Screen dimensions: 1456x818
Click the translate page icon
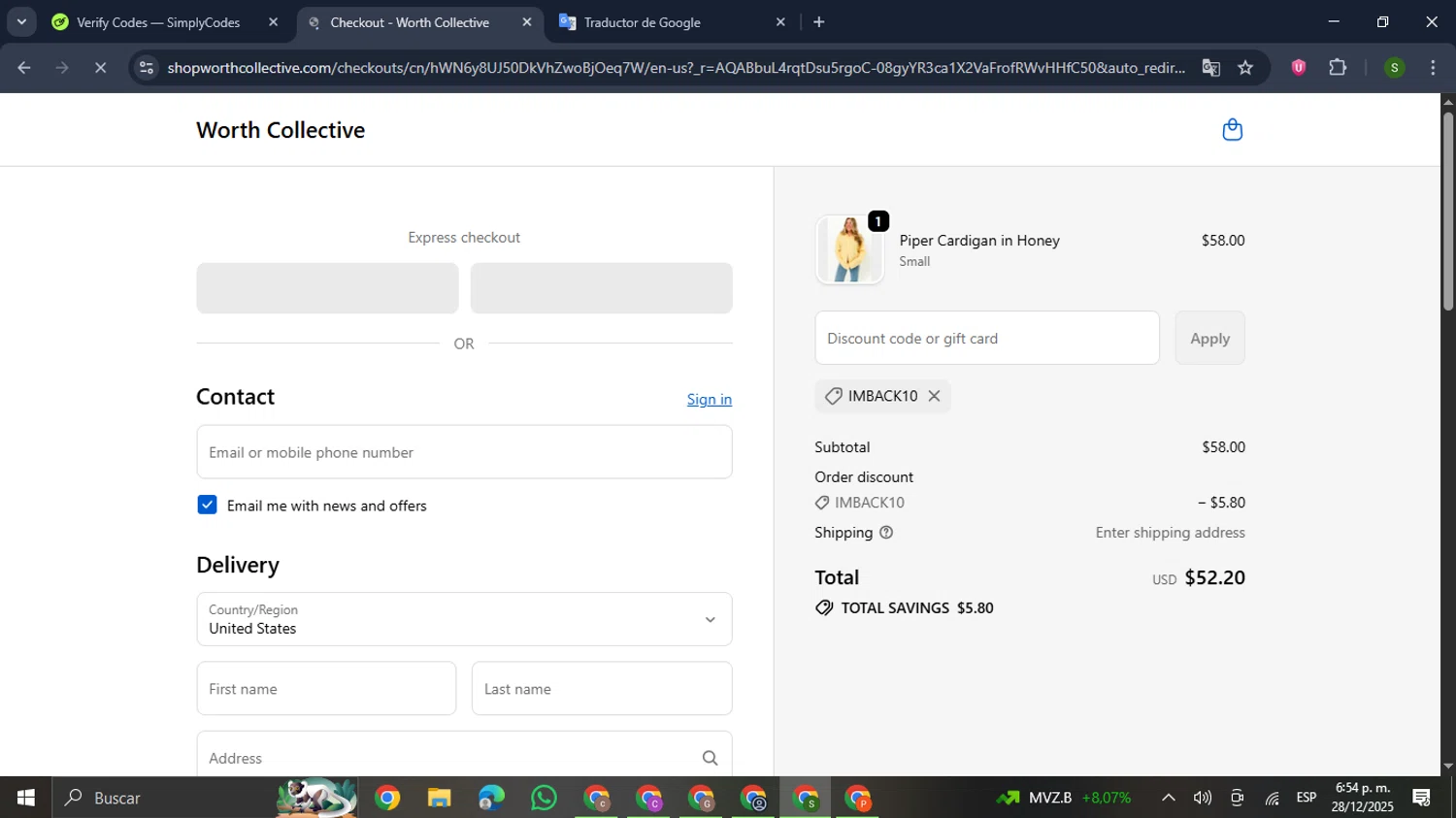(x=1210, y=67)
